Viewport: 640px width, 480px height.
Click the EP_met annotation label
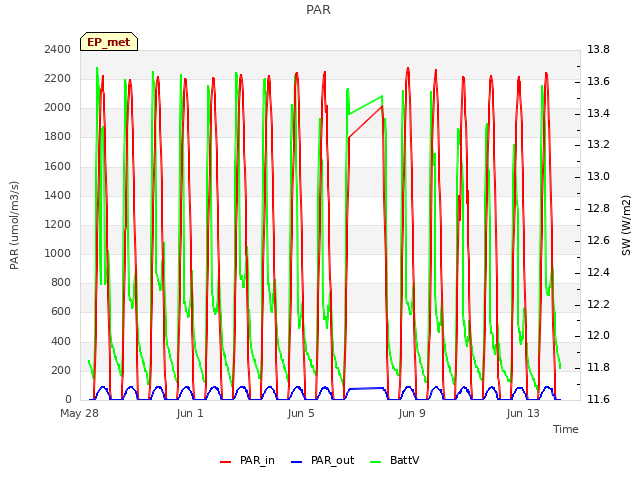point(109,42)
